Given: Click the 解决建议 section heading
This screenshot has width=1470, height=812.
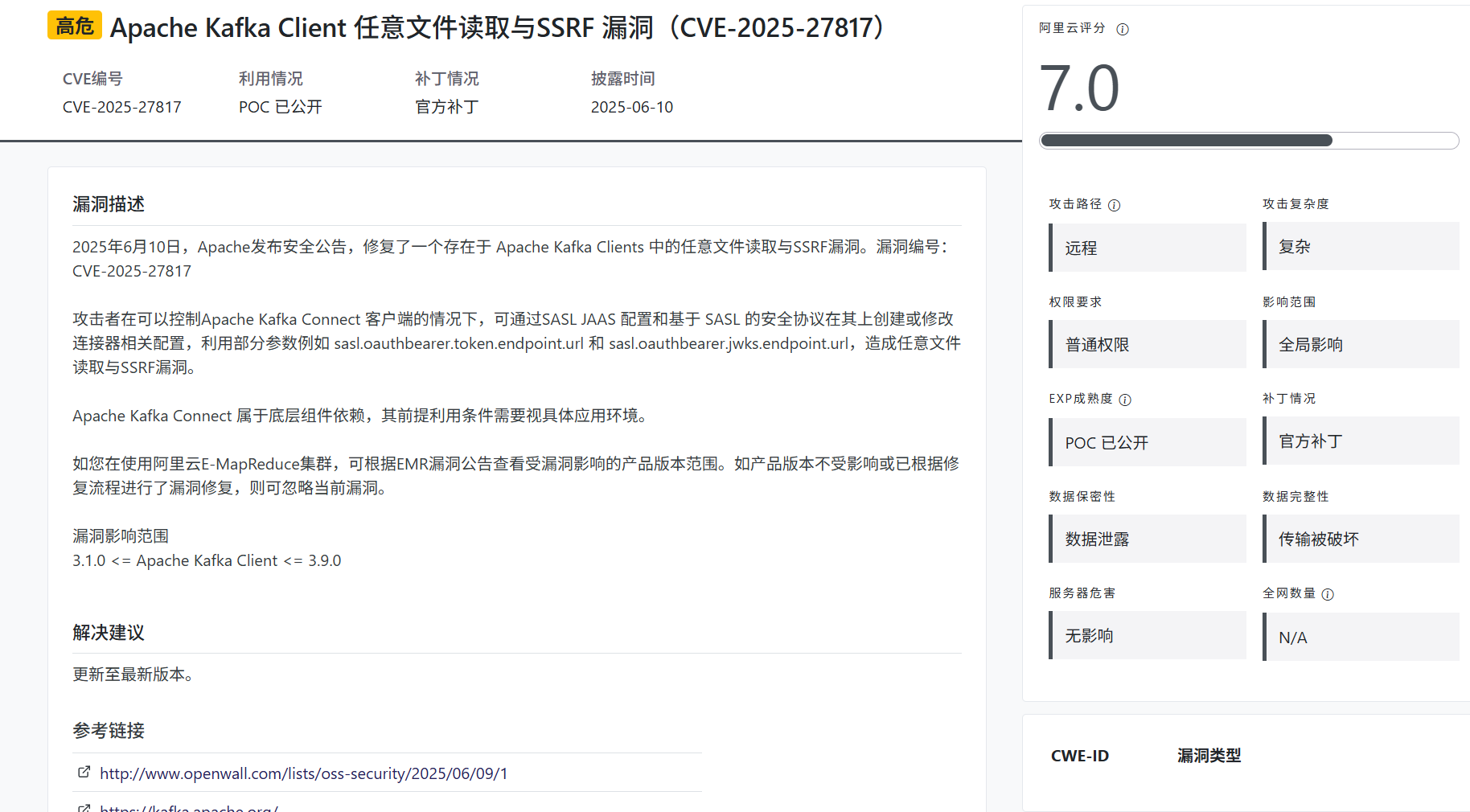Looking at the screenshot, I should (109, 633).
